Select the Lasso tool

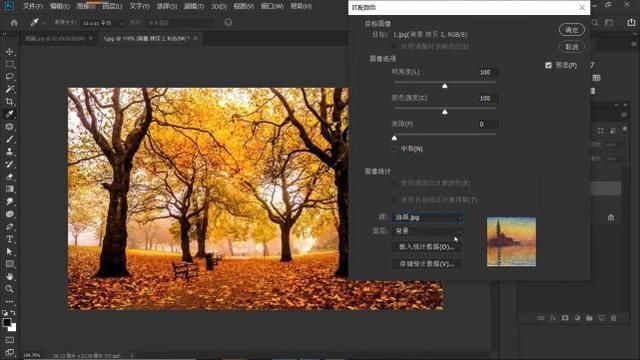point(10,77)
